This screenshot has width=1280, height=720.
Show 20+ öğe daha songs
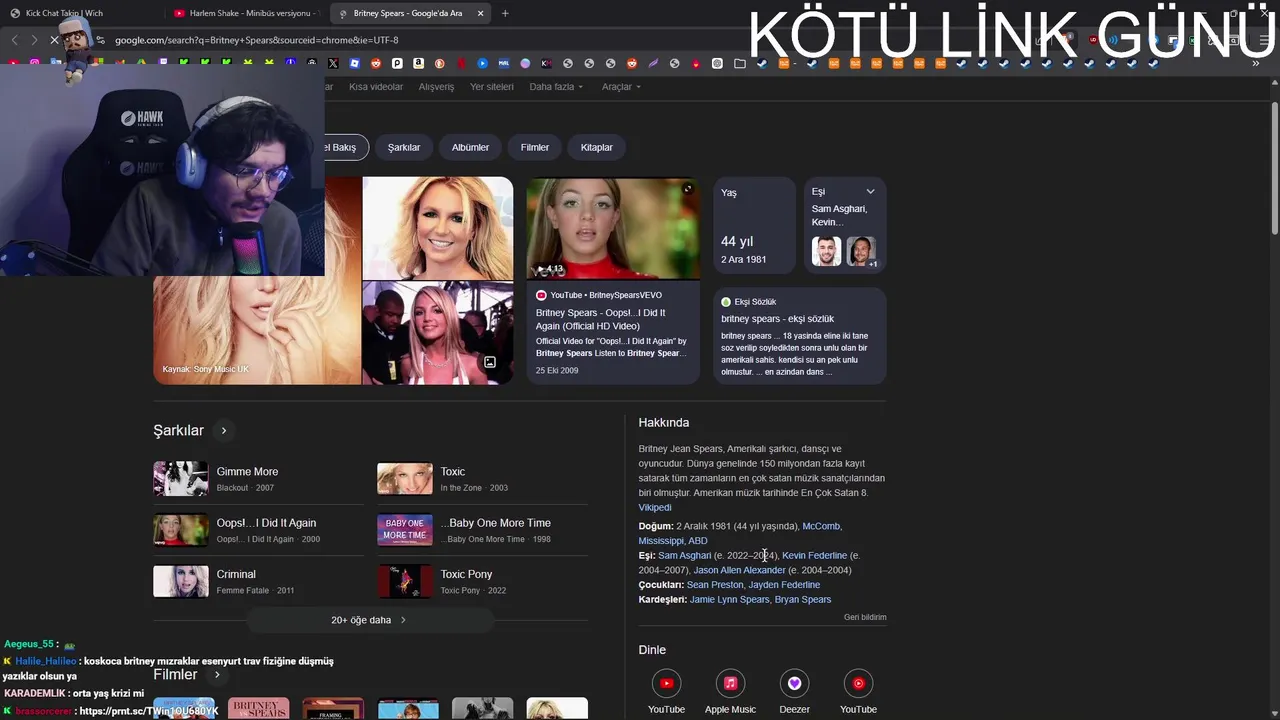click(x=369, y=620)
